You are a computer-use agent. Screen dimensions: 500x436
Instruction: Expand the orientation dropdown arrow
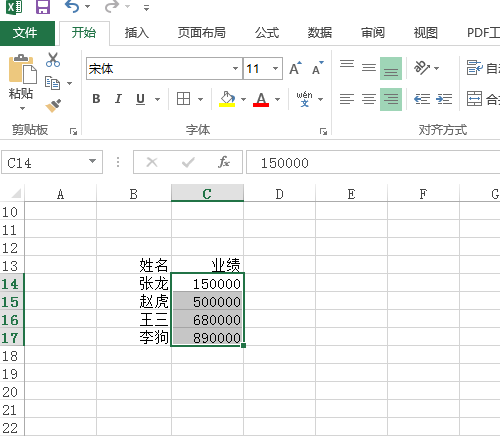[x=436, y=68]
